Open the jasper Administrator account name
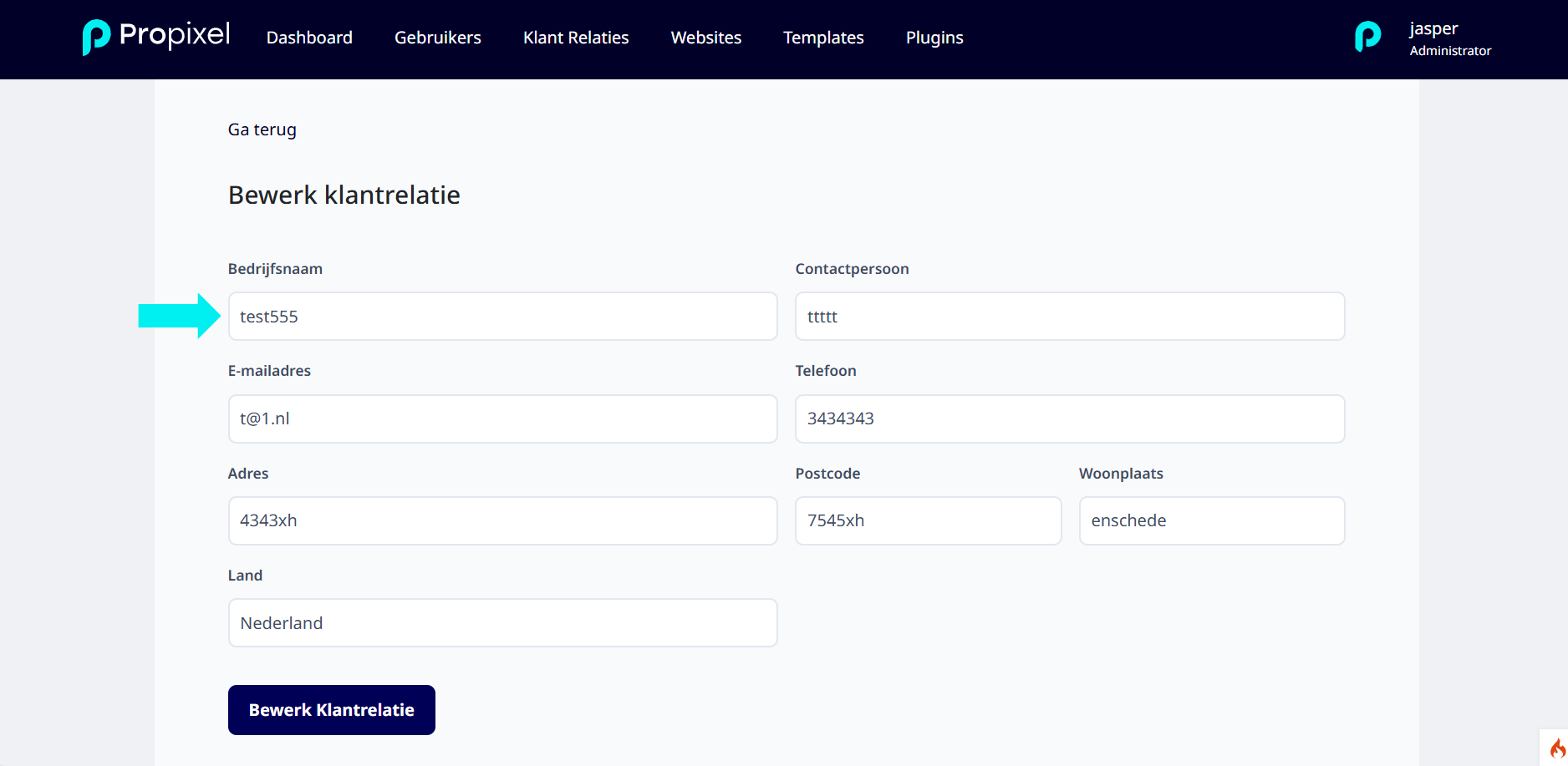This screenshot has width=1568, height=766. pos(1450,38)
